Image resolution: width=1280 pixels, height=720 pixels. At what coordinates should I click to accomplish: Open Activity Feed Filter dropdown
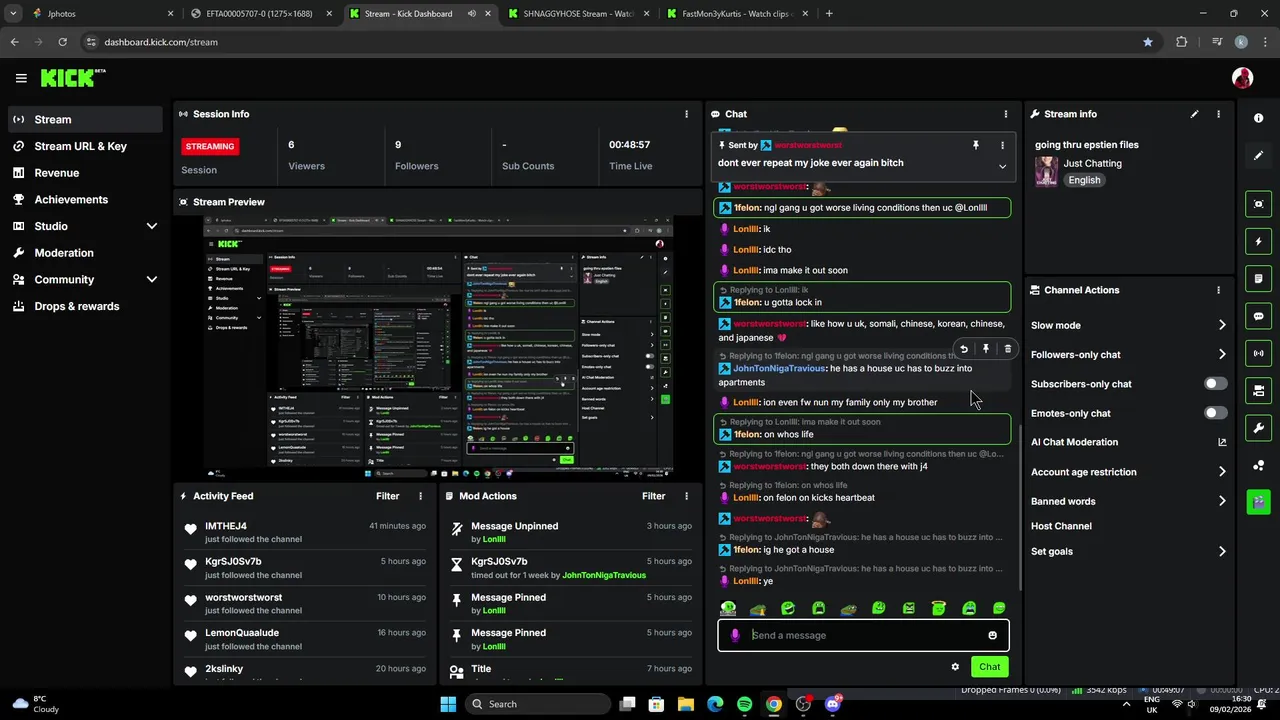[x=387, y=496]
